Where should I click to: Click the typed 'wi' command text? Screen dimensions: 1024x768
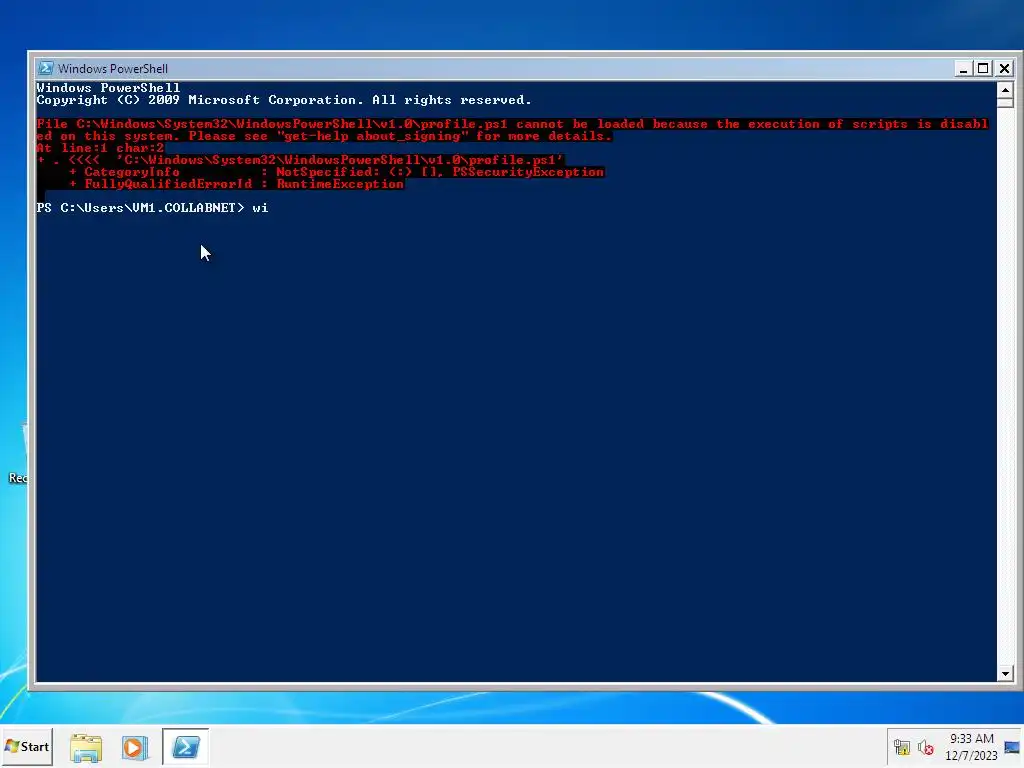click(261, 208)
